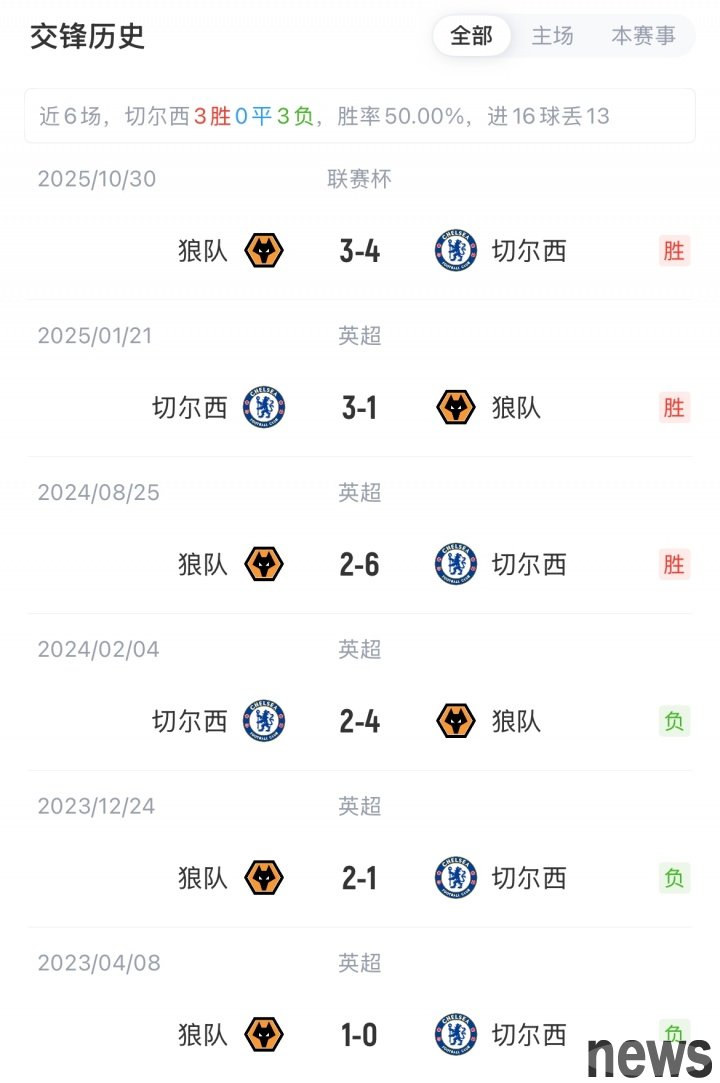This screenshot has width=720, height=1083.
Task: Tap Chelsea crest in 2025/01/21 match
Action: (264, 407)
